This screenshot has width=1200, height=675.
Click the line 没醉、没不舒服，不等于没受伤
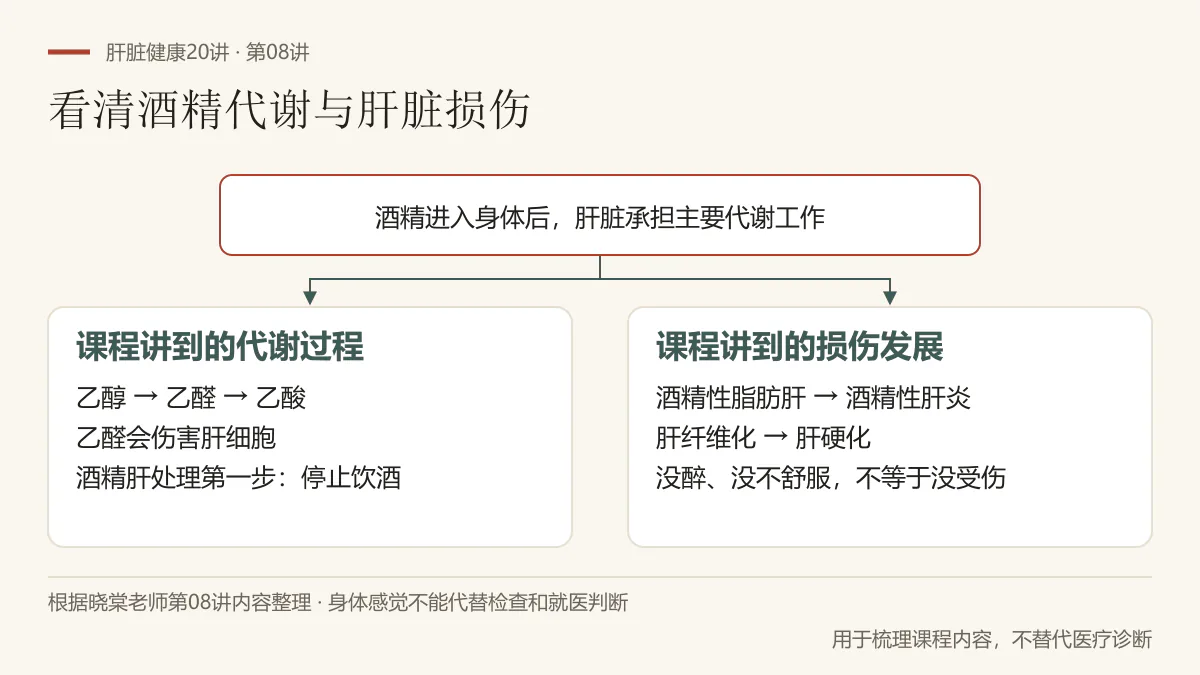coord(831,478)
